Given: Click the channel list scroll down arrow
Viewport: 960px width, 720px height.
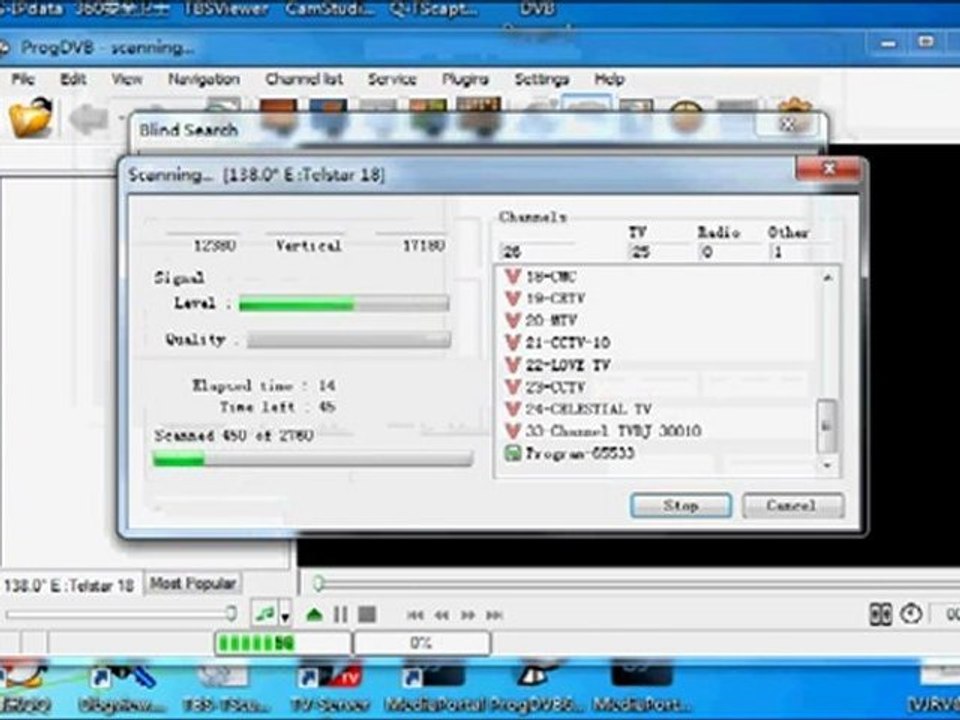Looking at the screenshot, I should (x=828, y=466).
